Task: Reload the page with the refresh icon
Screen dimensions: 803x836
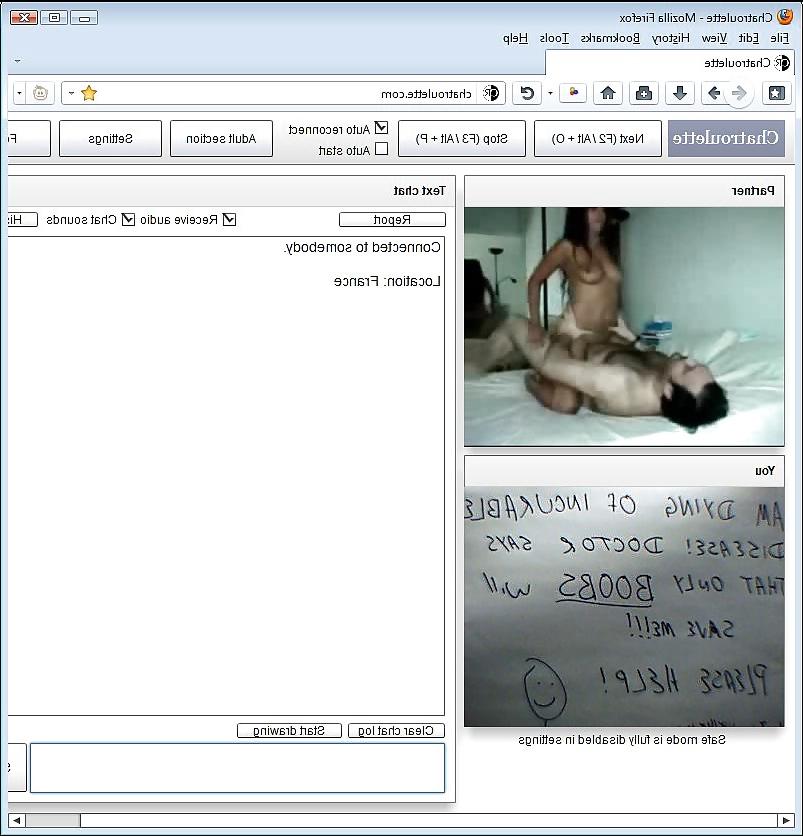Action: (527, 94)
